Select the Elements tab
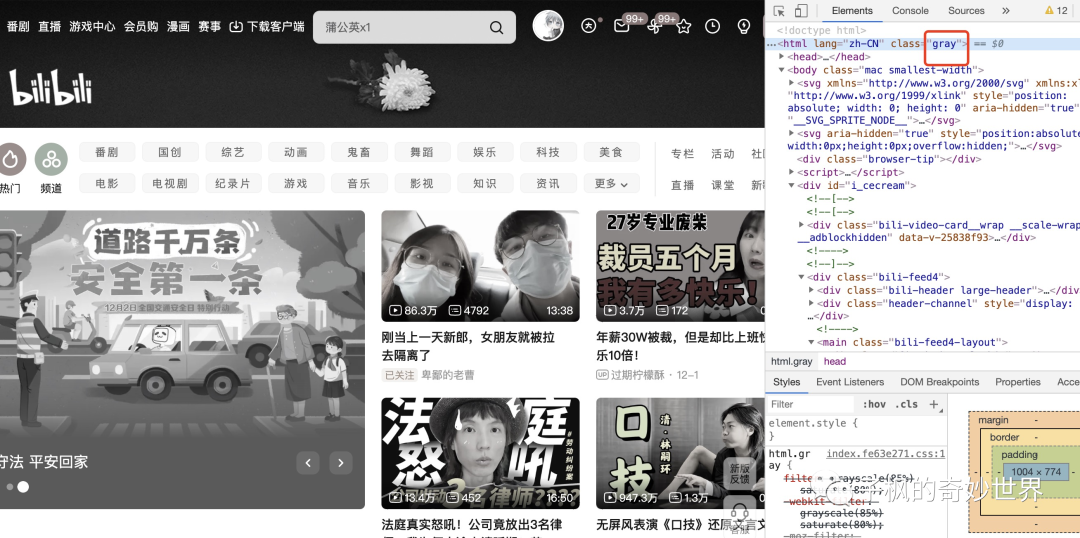The width and height of the screenshot is (1080, 538). tap(852, 10)
